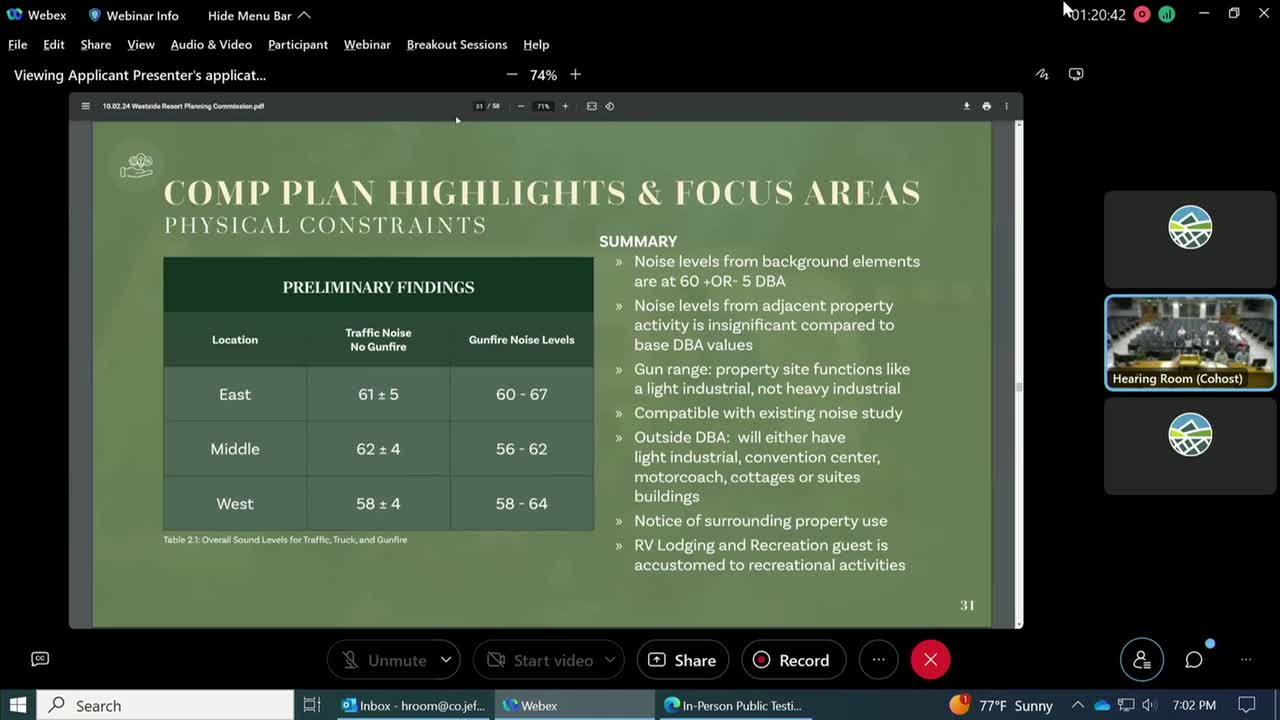Screen dimensions: 1280x720
Task: Switch to the In-Person Public Testi... Edge window
Action: coord(735,705)
